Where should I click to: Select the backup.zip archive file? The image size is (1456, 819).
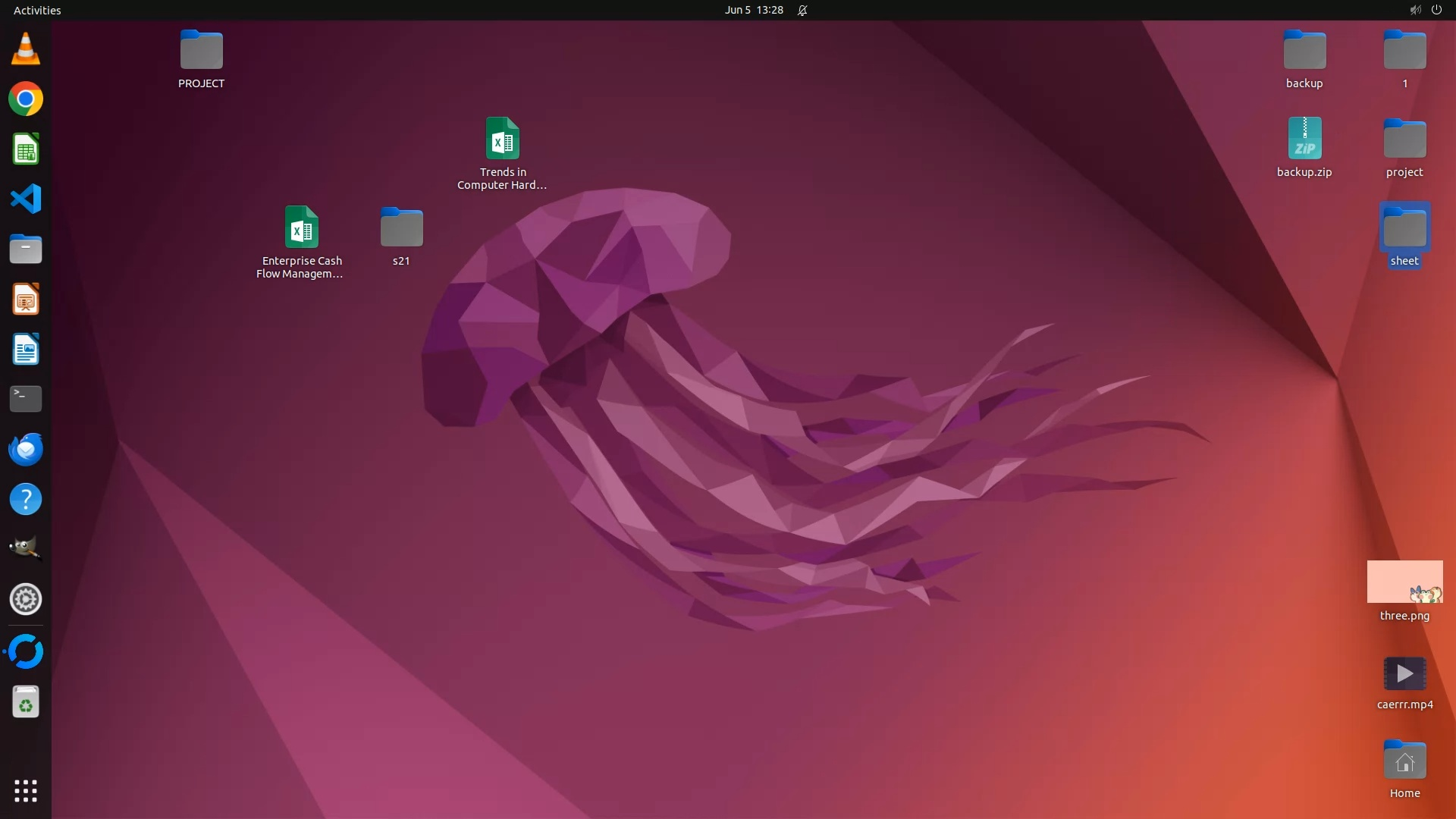click(x=1304, y=139)
